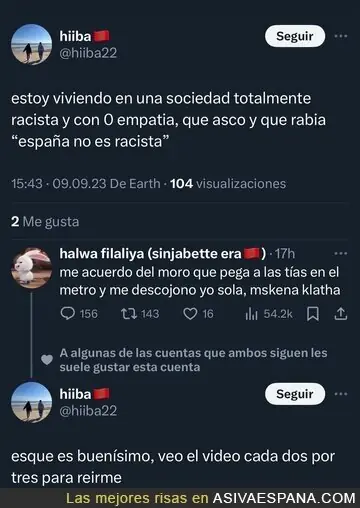Open hiiba's lower profile picture
Viewport: 360px width, 508px height.
[x=32, y=402]
